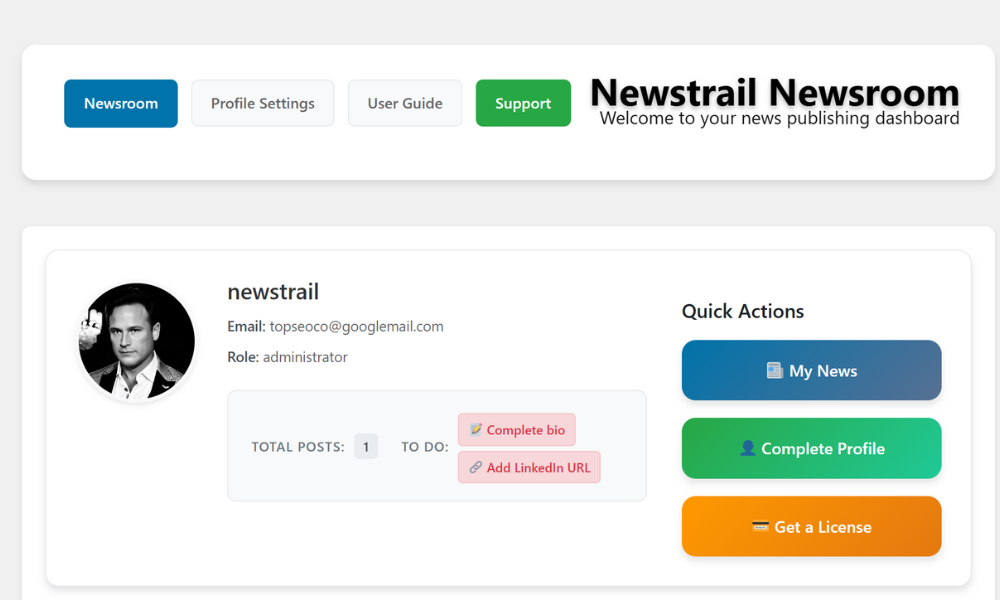Click the total posts count badge
Image resolution: width=1000 pixels, height=600 pixels.
coord(366,447)
